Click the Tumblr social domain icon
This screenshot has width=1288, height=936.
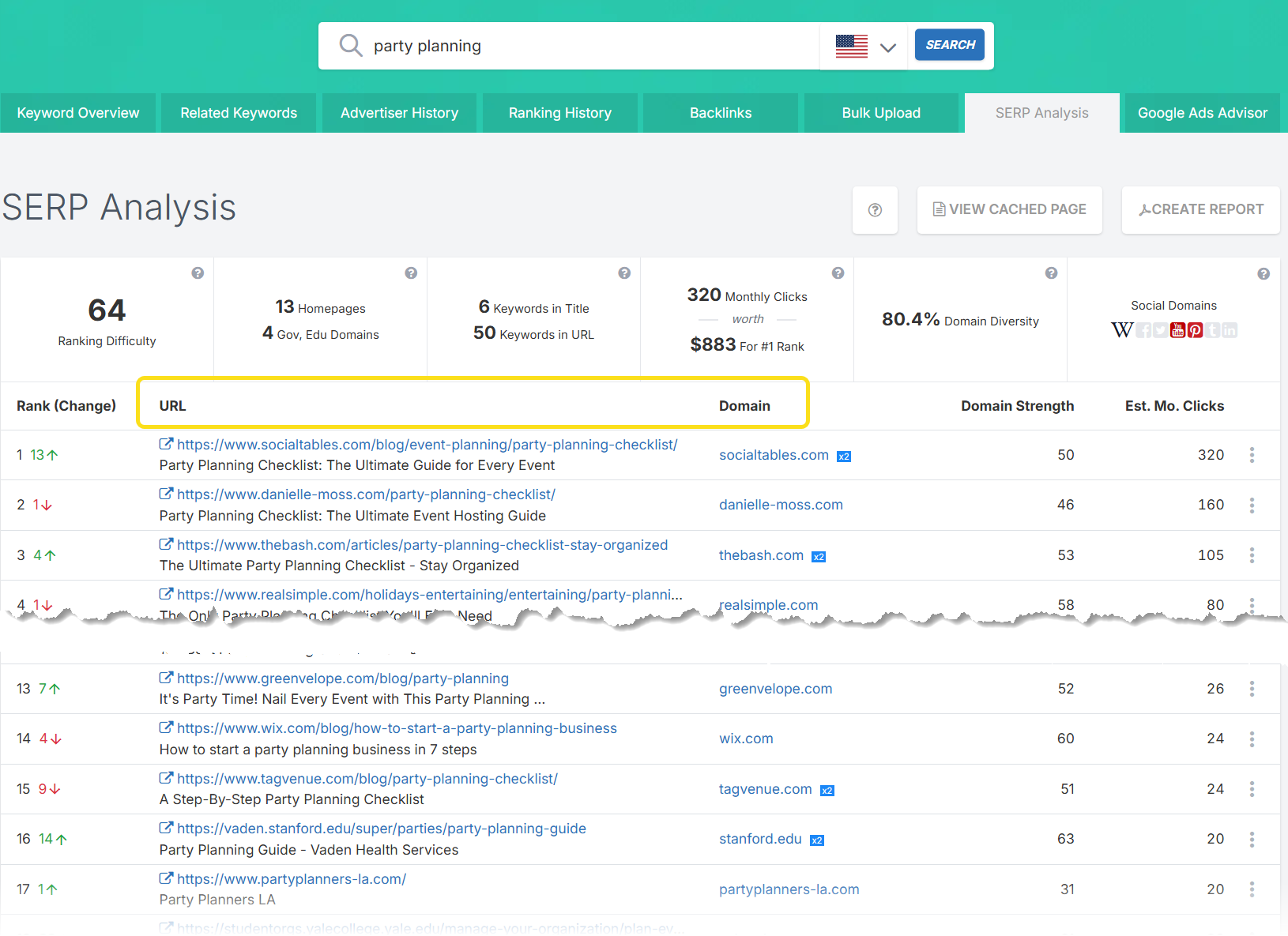point(1212,330)
